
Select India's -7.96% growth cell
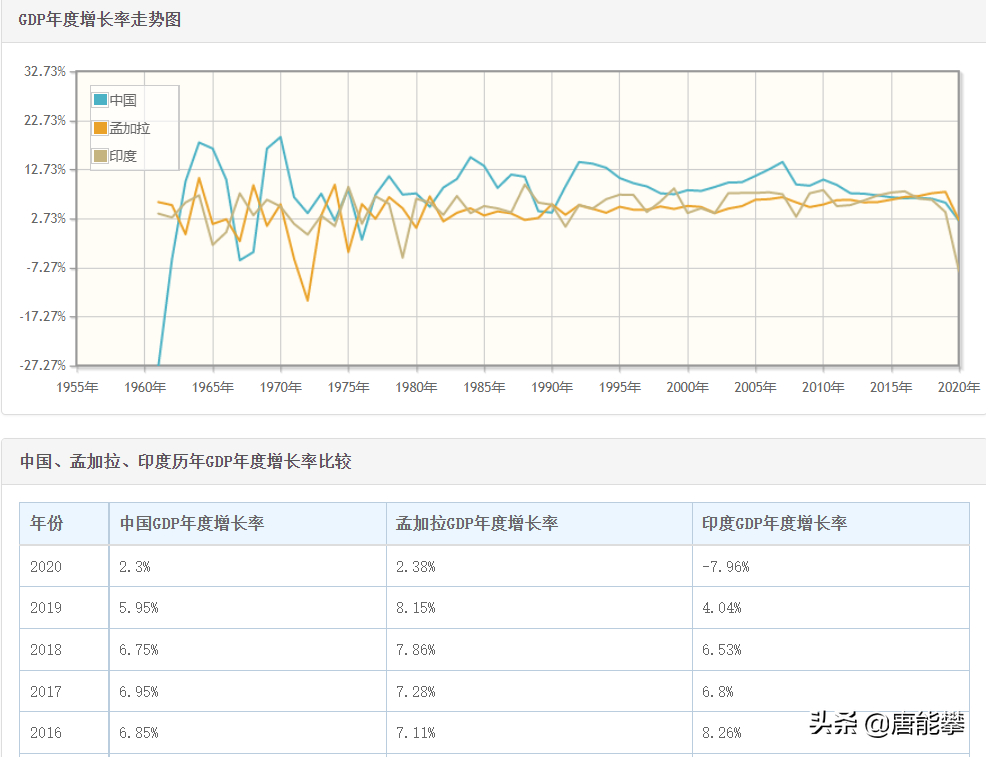pyautogui.click(x=726, y=566)
